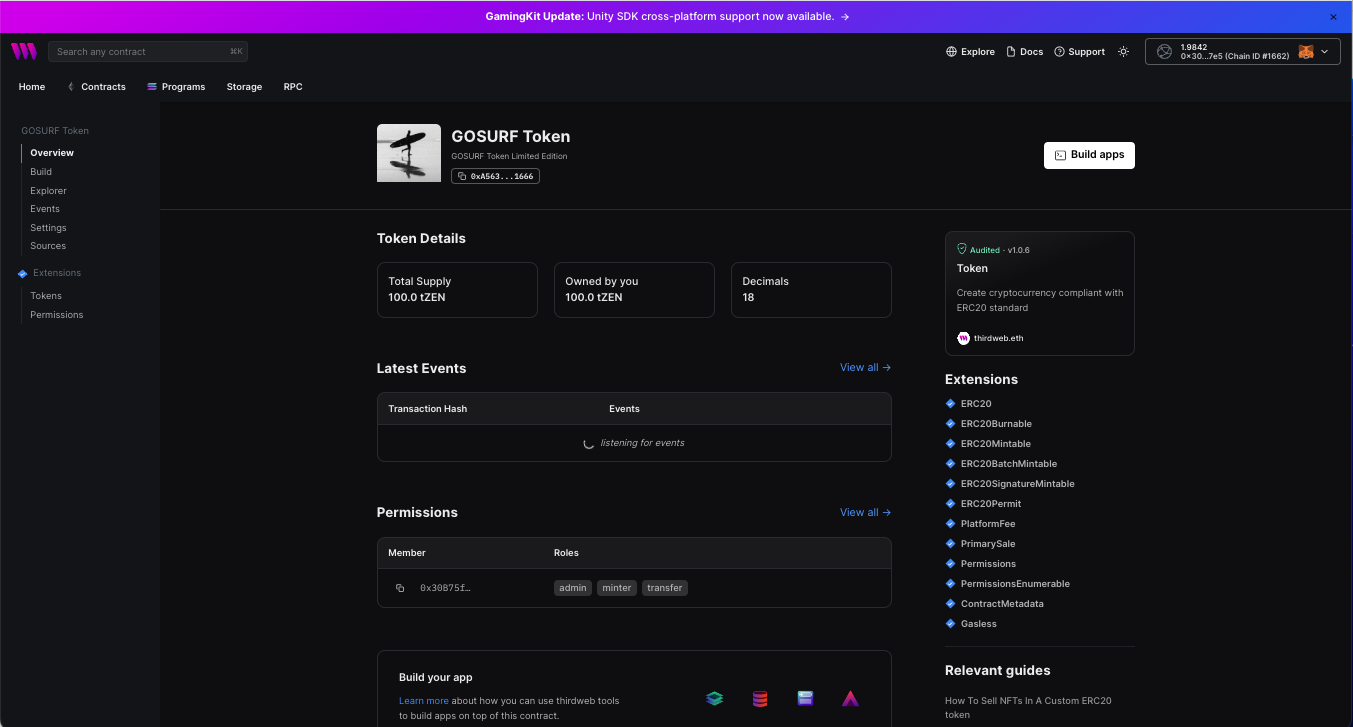Expand wallet account dropdown chevron

[x=1325, y=52]
